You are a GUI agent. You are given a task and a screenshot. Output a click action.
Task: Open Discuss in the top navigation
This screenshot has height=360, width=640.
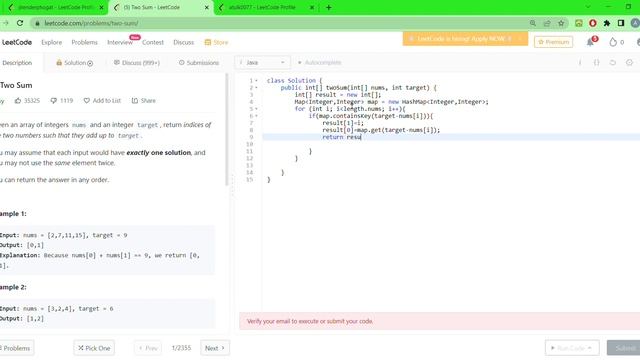(183, 42)
